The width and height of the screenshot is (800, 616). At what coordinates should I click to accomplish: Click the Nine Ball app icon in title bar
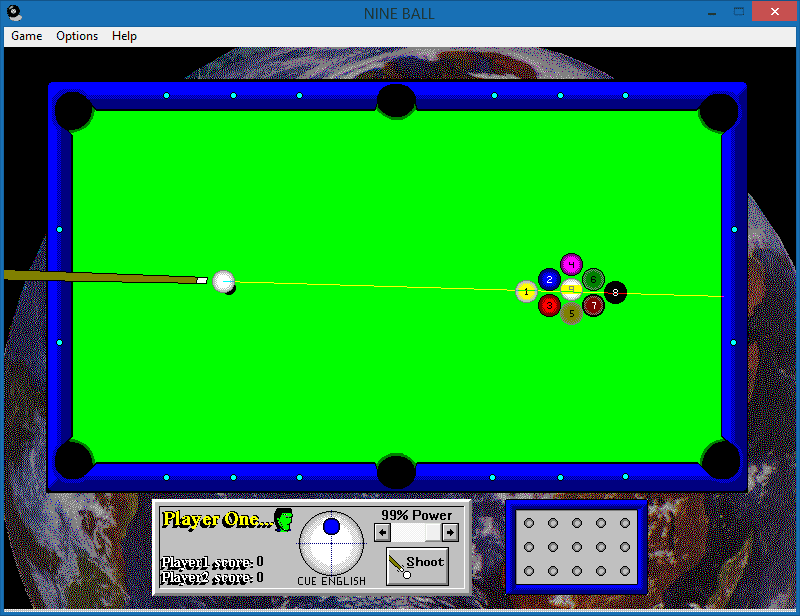[14, 13]
